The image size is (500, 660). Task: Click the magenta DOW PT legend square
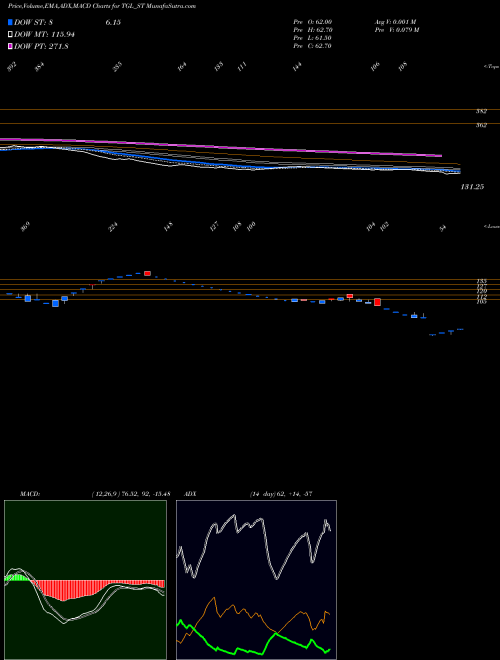(10, 46)
